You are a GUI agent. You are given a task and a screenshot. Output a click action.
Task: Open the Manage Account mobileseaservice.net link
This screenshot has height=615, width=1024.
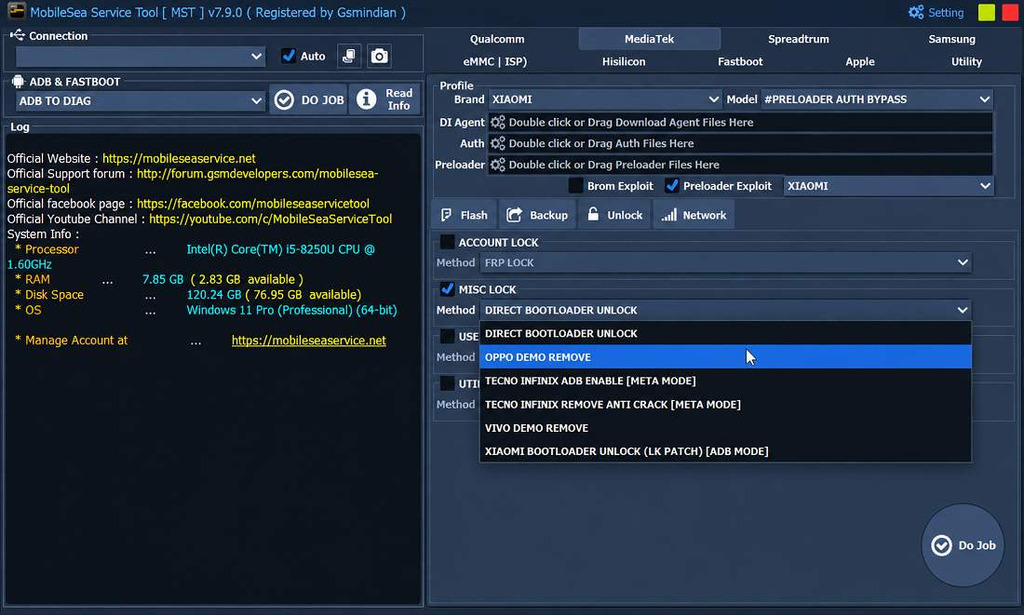click(308, 340)
